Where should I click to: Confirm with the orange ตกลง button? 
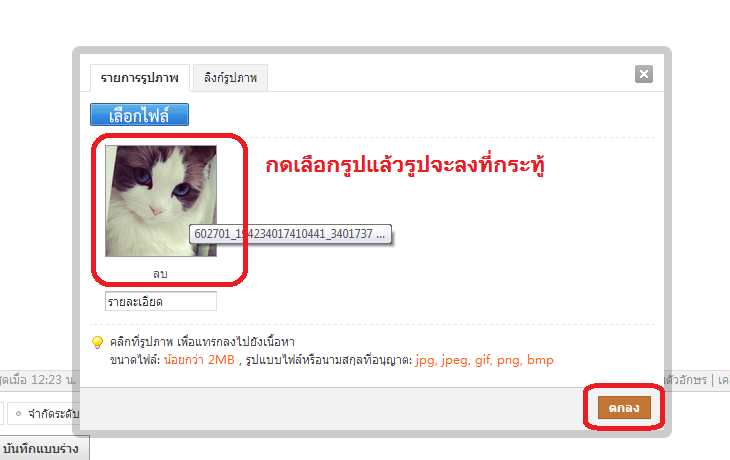[x=624, y=408]
